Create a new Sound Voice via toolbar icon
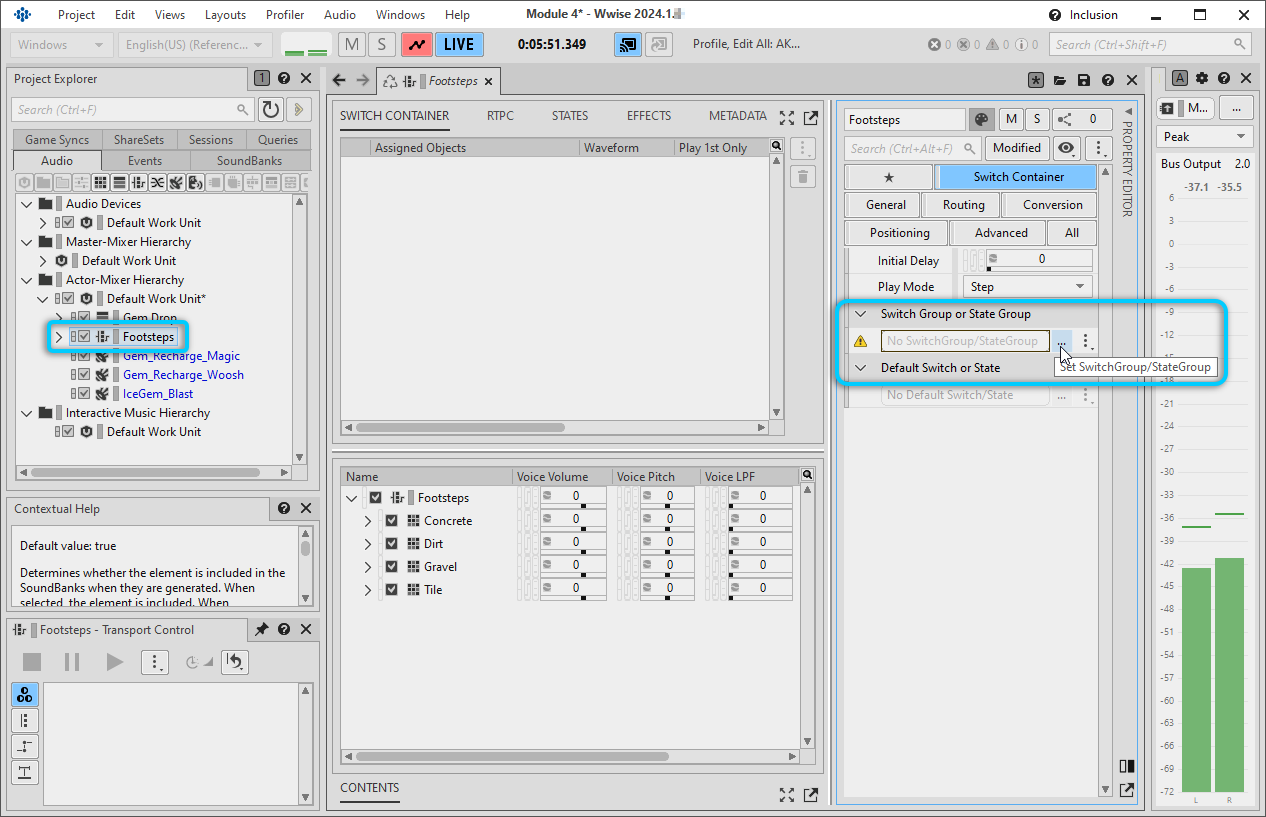This screenshot has height=817, width=1266. coord(195,183)
